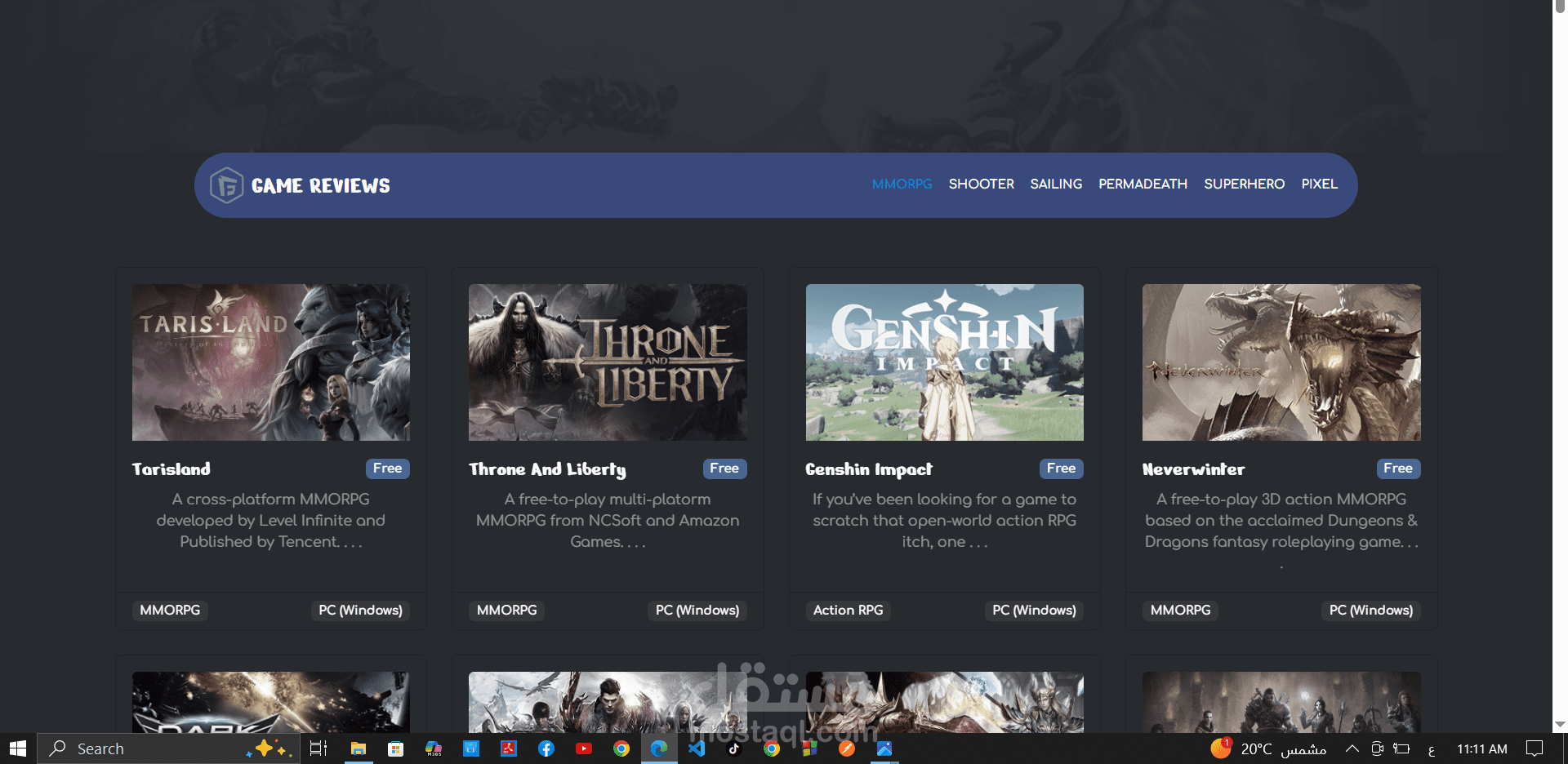Image resolution: width=1568 pixels, height=764 pixels.
Task: Click the Tarisland game title
Action: coord(171,469)
